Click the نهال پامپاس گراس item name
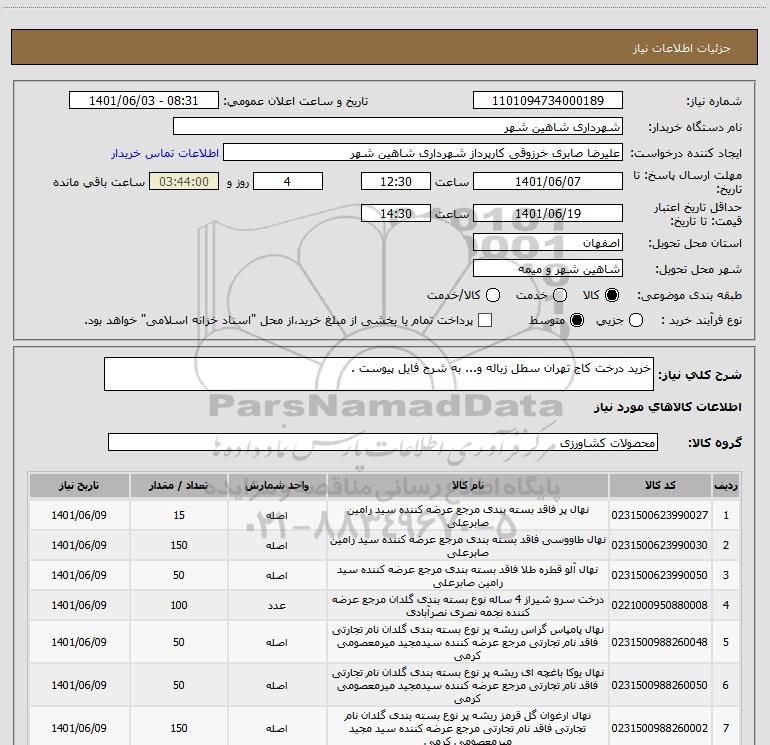The height and width of the screenshot is (745, 770). coord(468,642)
